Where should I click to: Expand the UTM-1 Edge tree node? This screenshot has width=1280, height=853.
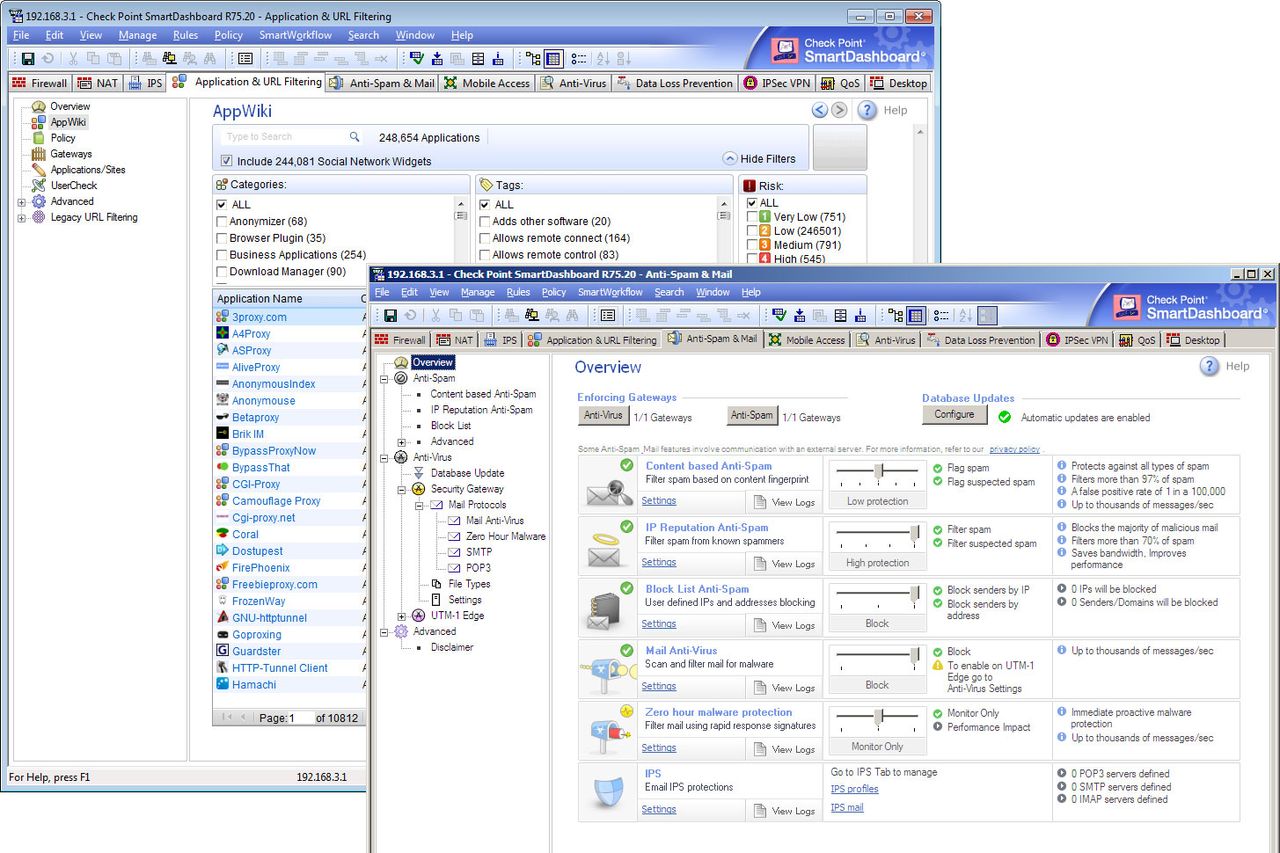402,616
